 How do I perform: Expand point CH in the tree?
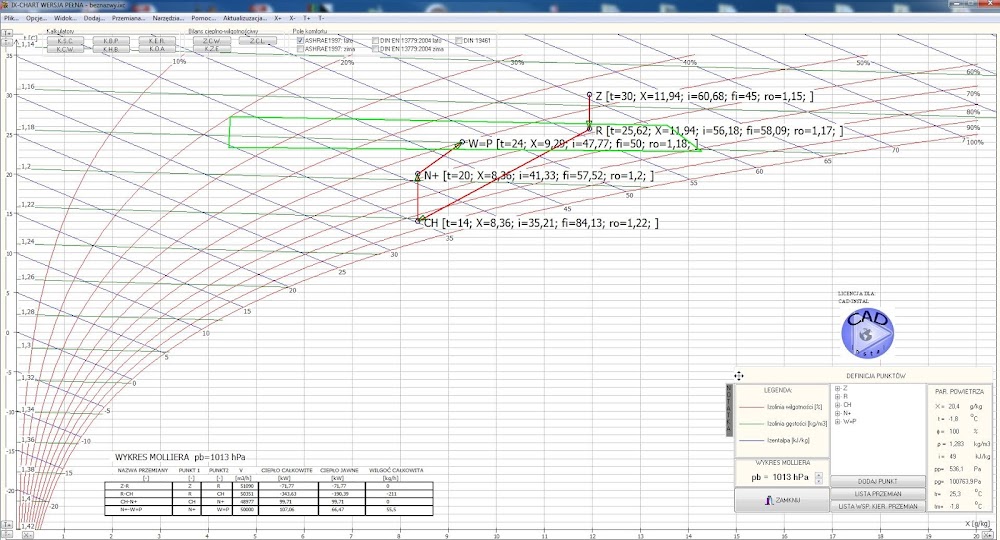[837, 405]
